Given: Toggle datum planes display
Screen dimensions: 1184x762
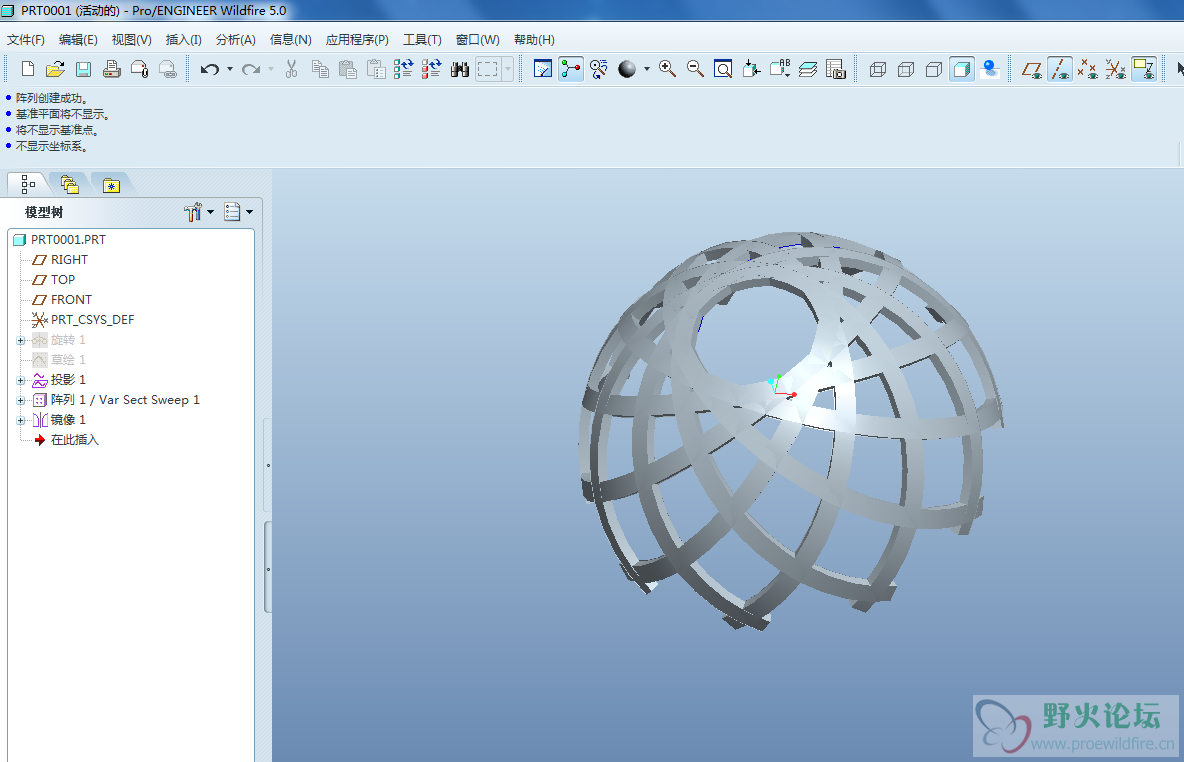Looking at the screenshot, I should pyautogui.click(x=1031, y=69).
